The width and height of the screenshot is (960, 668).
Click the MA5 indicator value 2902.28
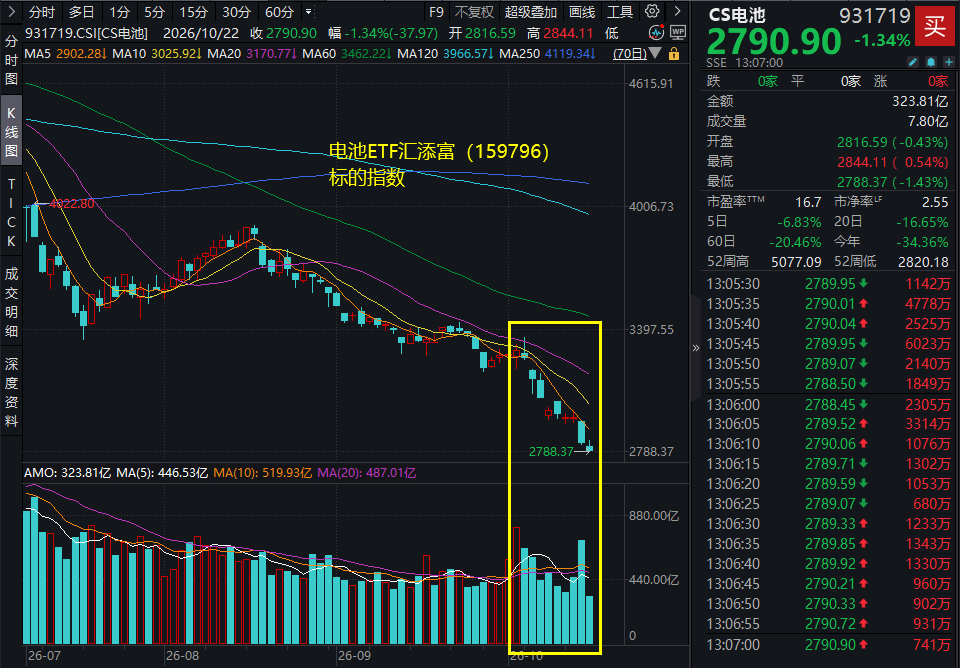(x=81, y=54)
